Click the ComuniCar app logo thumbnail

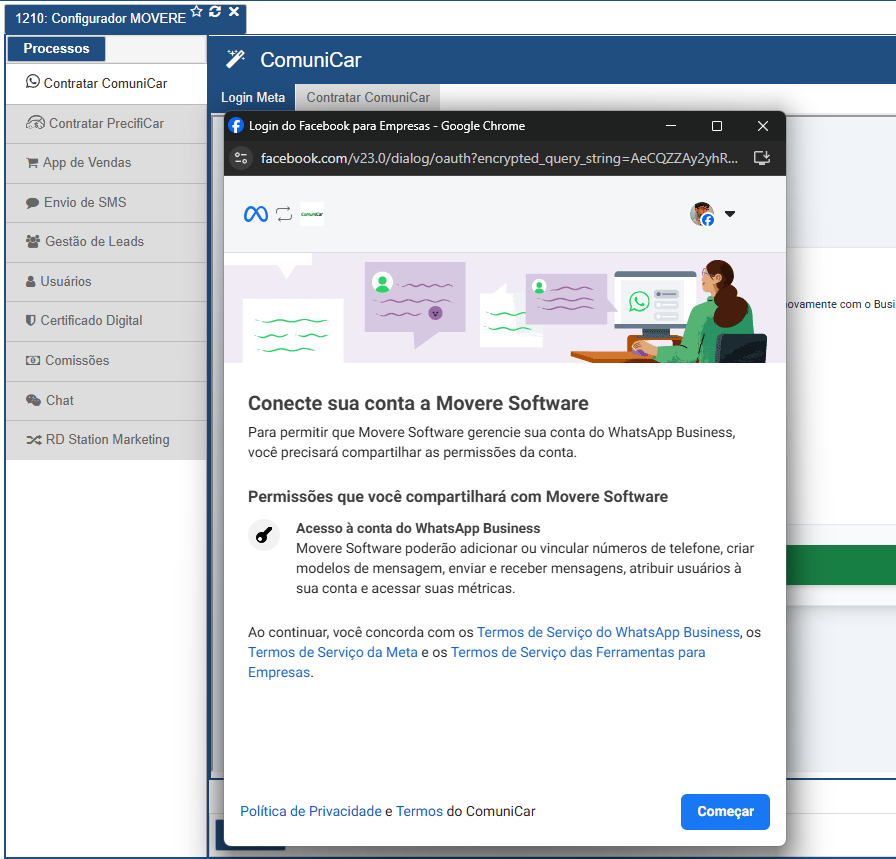pyautogui.click(x=312, y=214)
